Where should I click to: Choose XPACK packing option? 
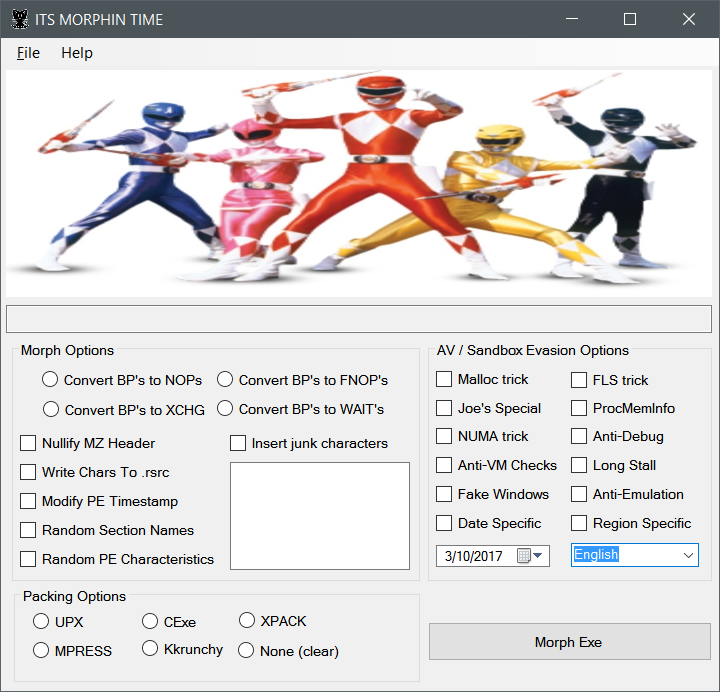tap(247, 620)
